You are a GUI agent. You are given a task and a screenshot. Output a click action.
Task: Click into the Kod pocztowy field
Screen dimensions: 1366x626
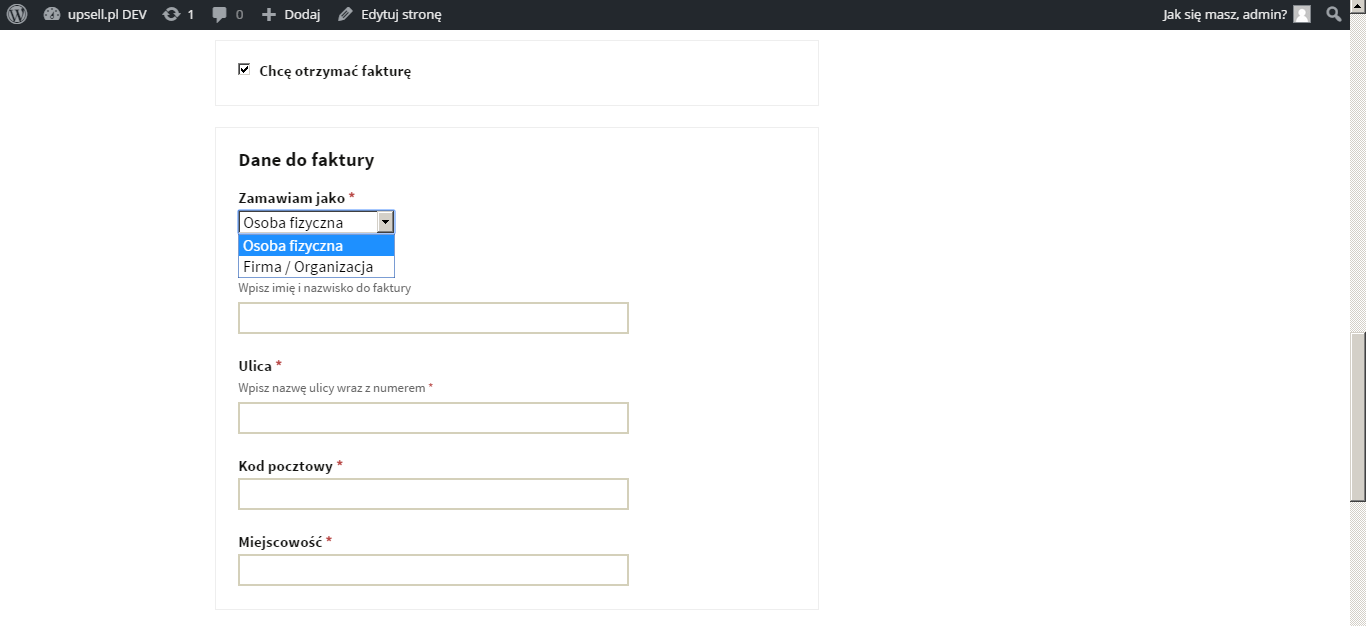click(x=433, y=494)
